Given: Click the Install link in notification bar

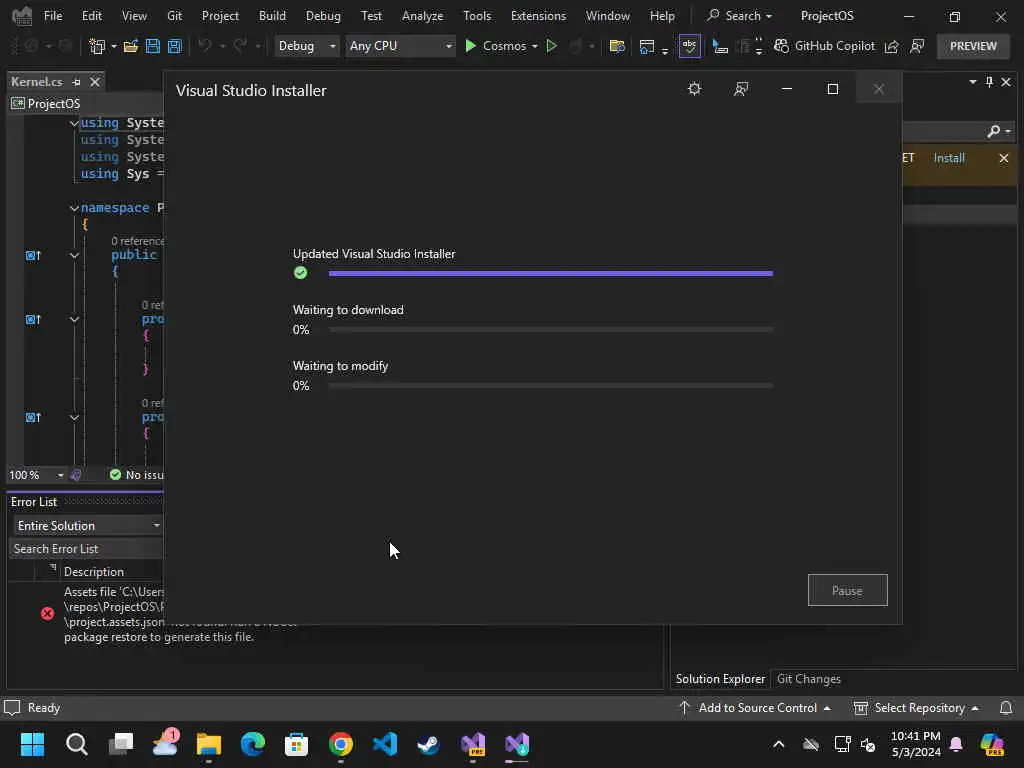Looking at the screenshot, I should click(x=949, y=158).
